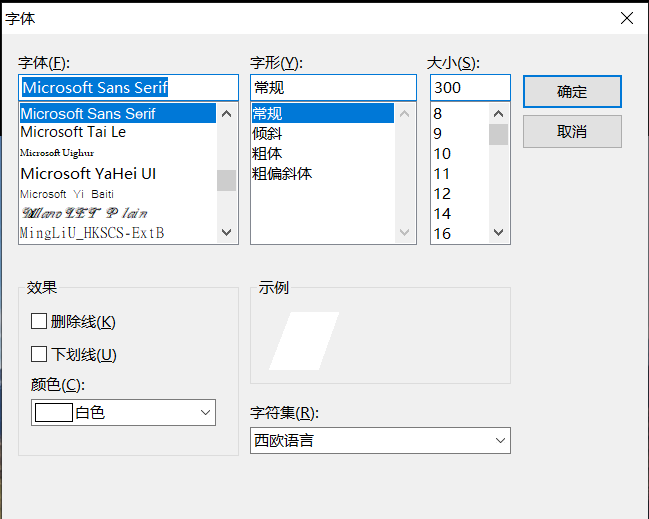Select Microsoft Sans Serif in the font list
The height and width of the screenshot is (519, 649).
pyautogui.click(x=118, y=113)
